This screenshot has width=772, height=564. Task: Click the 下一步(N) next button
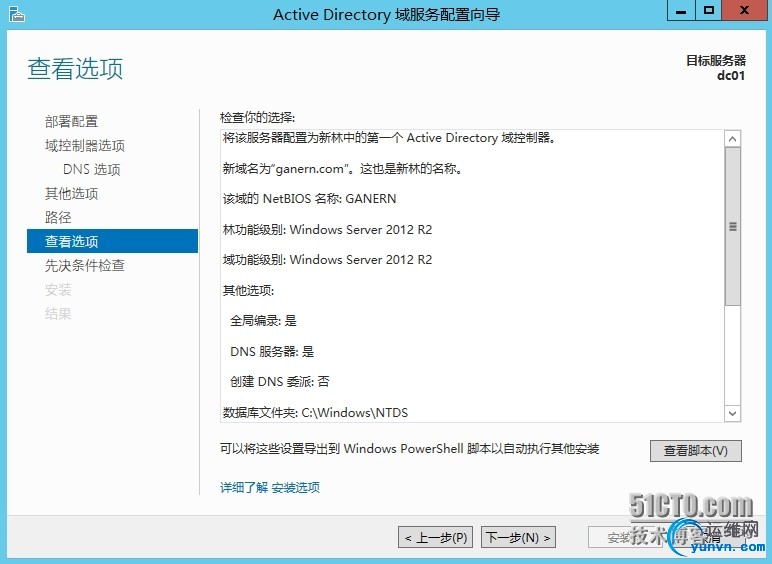[518, 537]
